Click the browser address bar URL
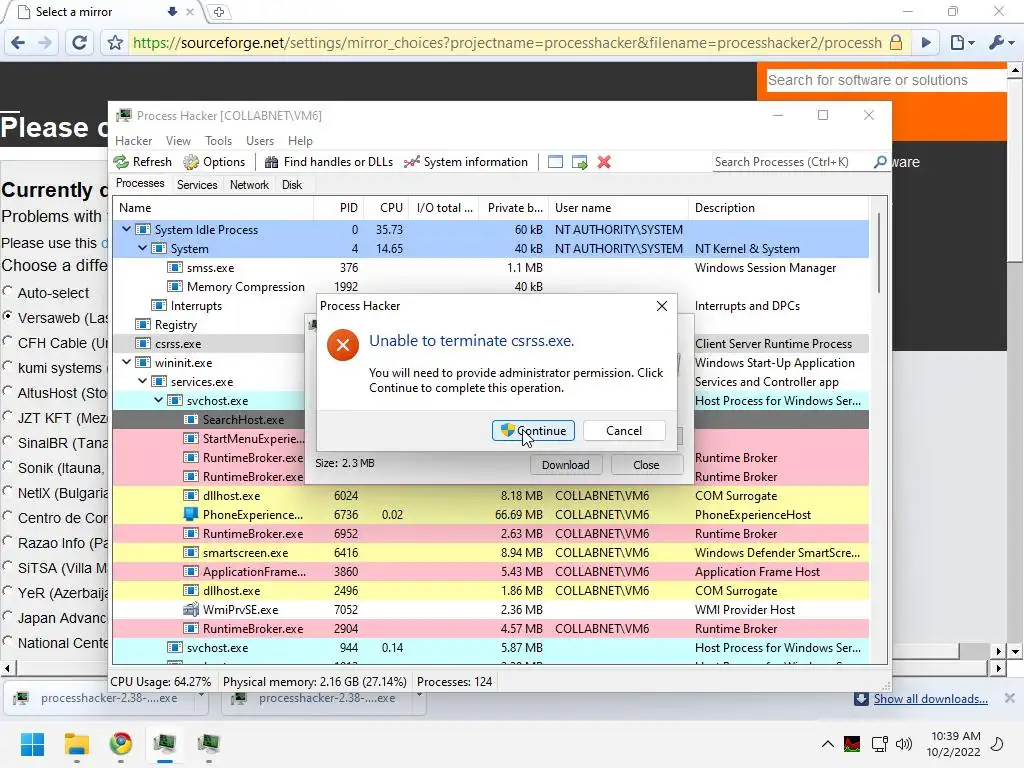The image size is (1024, 768). [x=507, y=43]
